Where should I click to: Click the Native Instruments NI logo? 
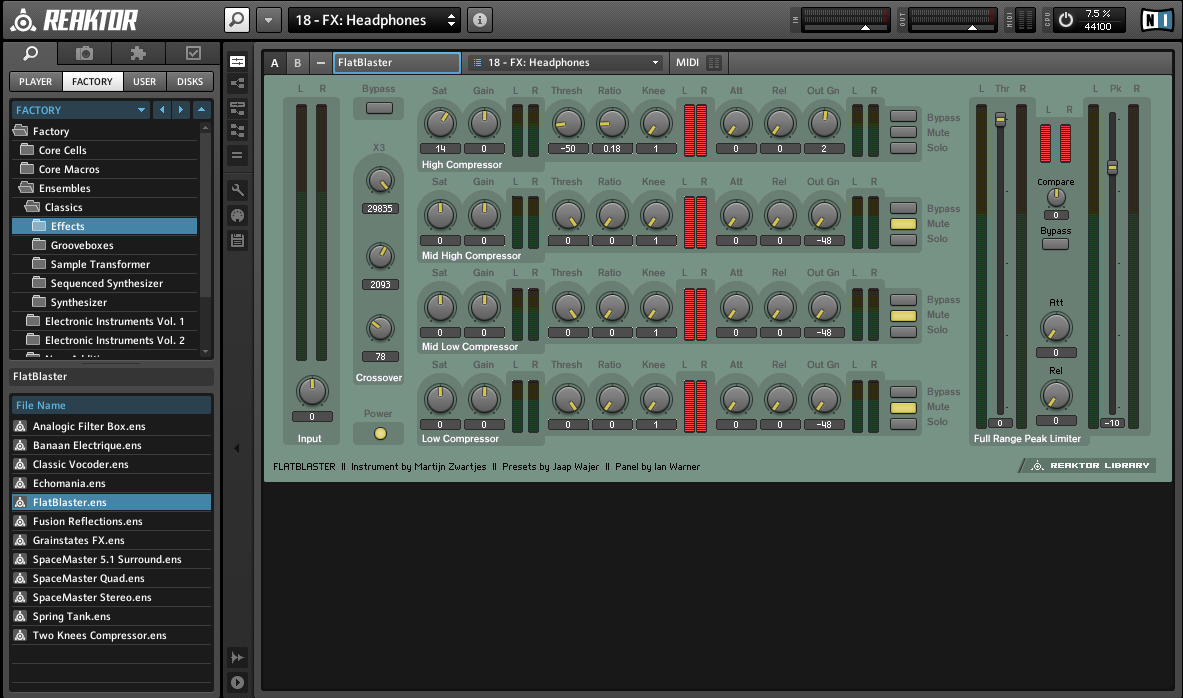(x=1157, y=20)
